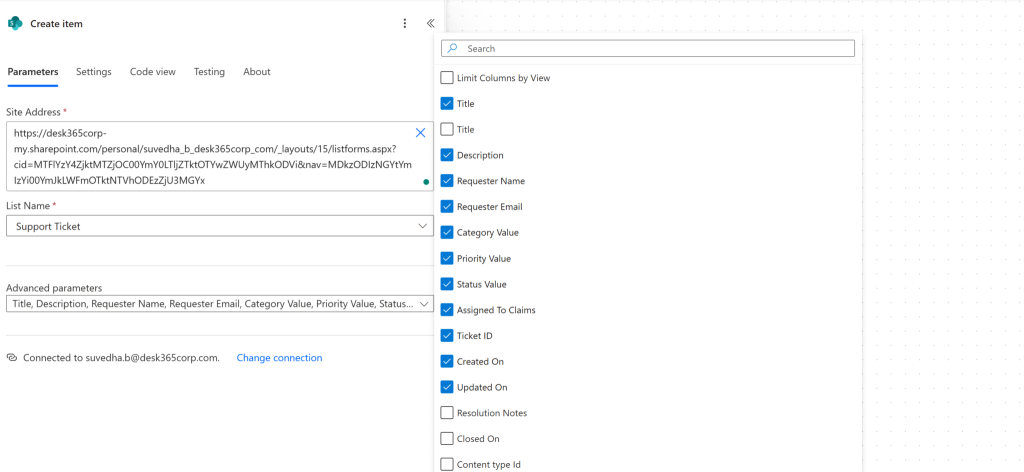Enable the Resolution Notes checkbox
Image resolution: width=1024 pixels, height=472 pixels.
pos(447,413)
